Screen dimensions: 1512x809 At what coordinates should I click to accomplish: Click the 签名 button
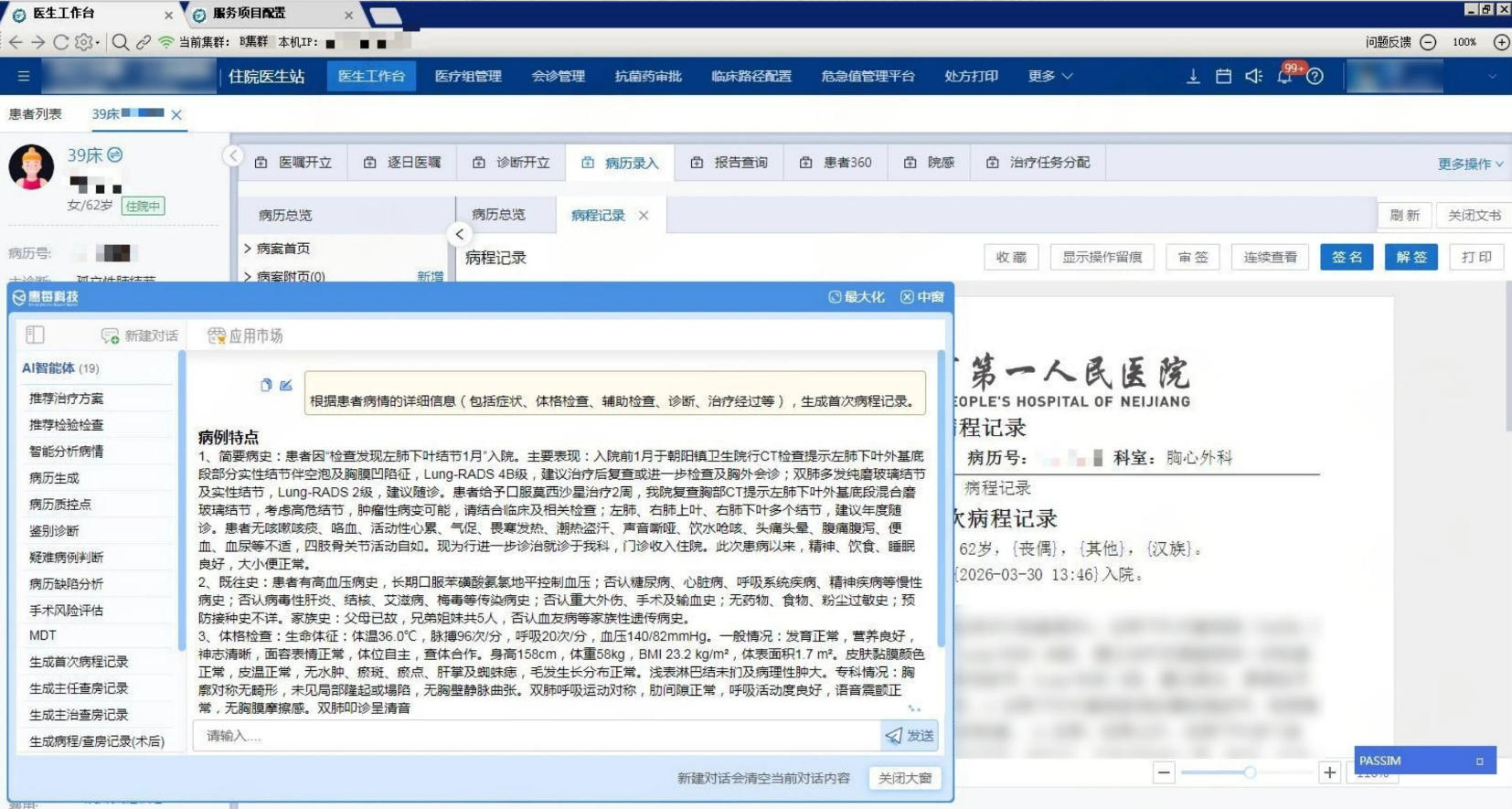1347,257
